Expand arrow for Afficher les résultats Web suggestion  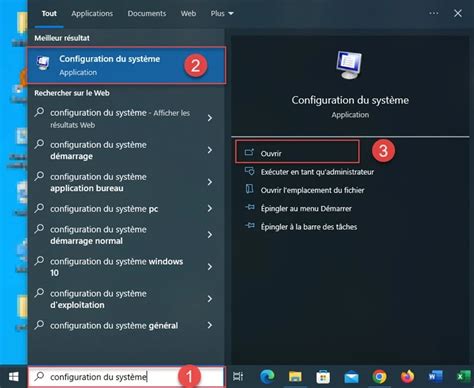[x=210, y=118]
